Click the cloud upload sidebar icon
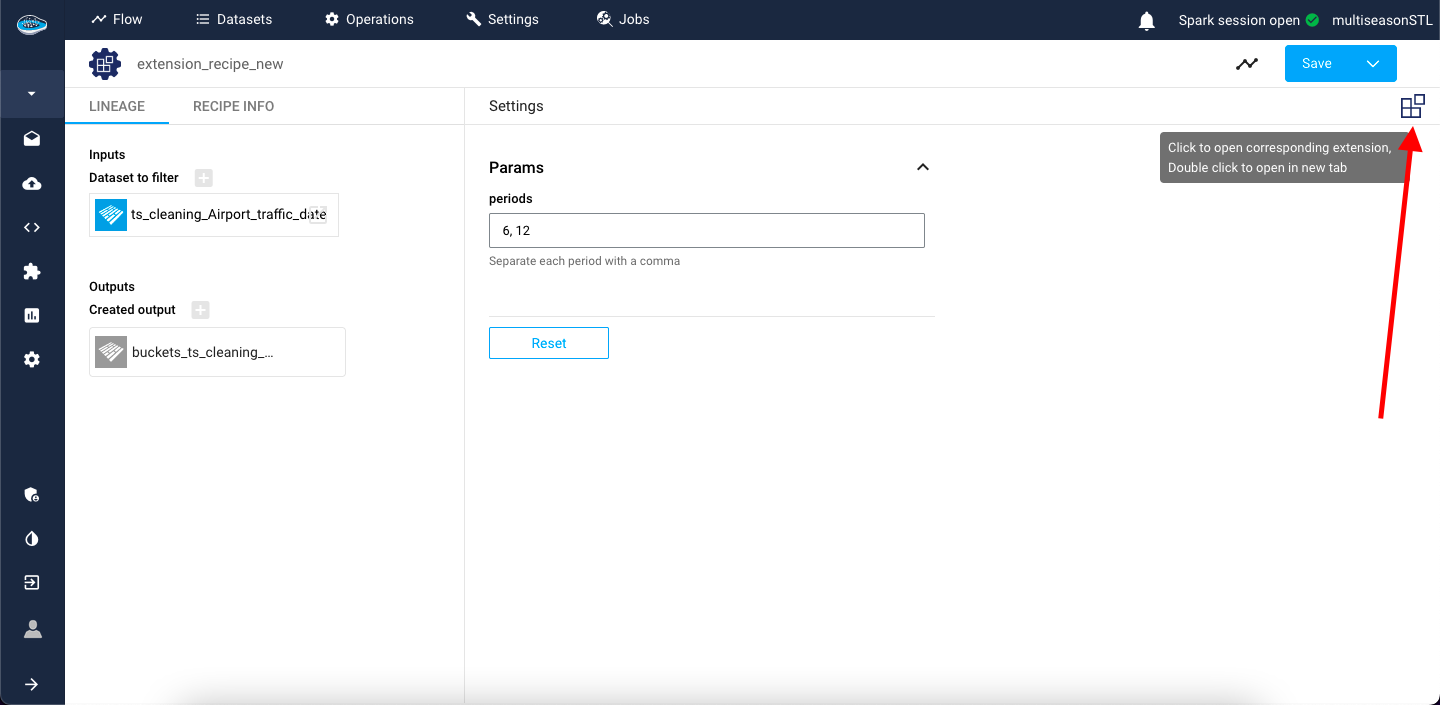 pos(32,184)
